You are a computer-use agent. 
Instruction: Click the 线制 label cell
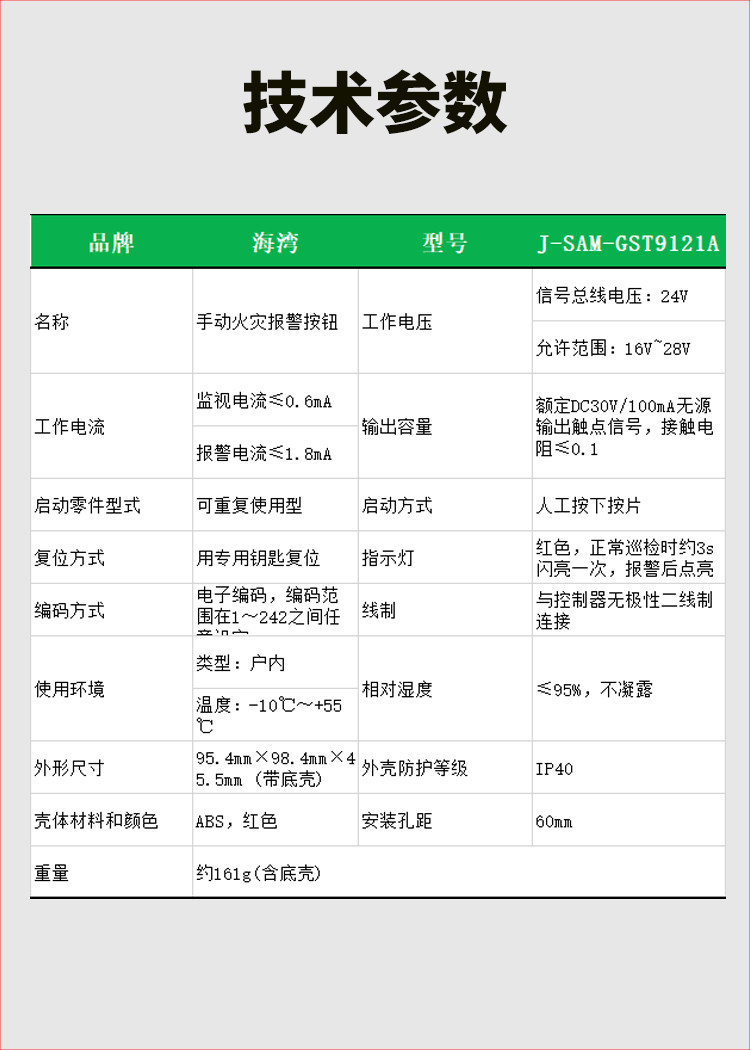(x=445, y=610)
